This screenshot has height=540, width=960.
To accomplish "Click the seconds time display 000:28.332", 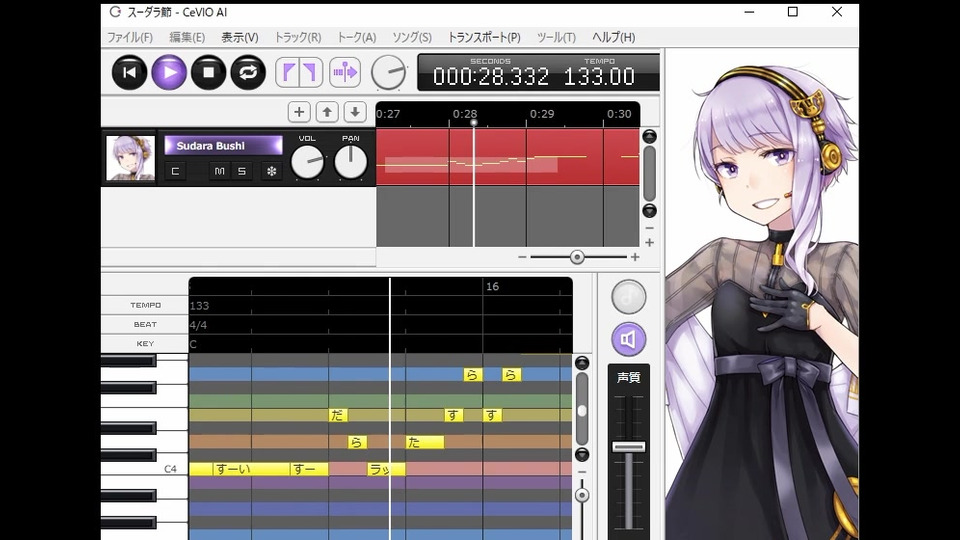I will 490,77.
